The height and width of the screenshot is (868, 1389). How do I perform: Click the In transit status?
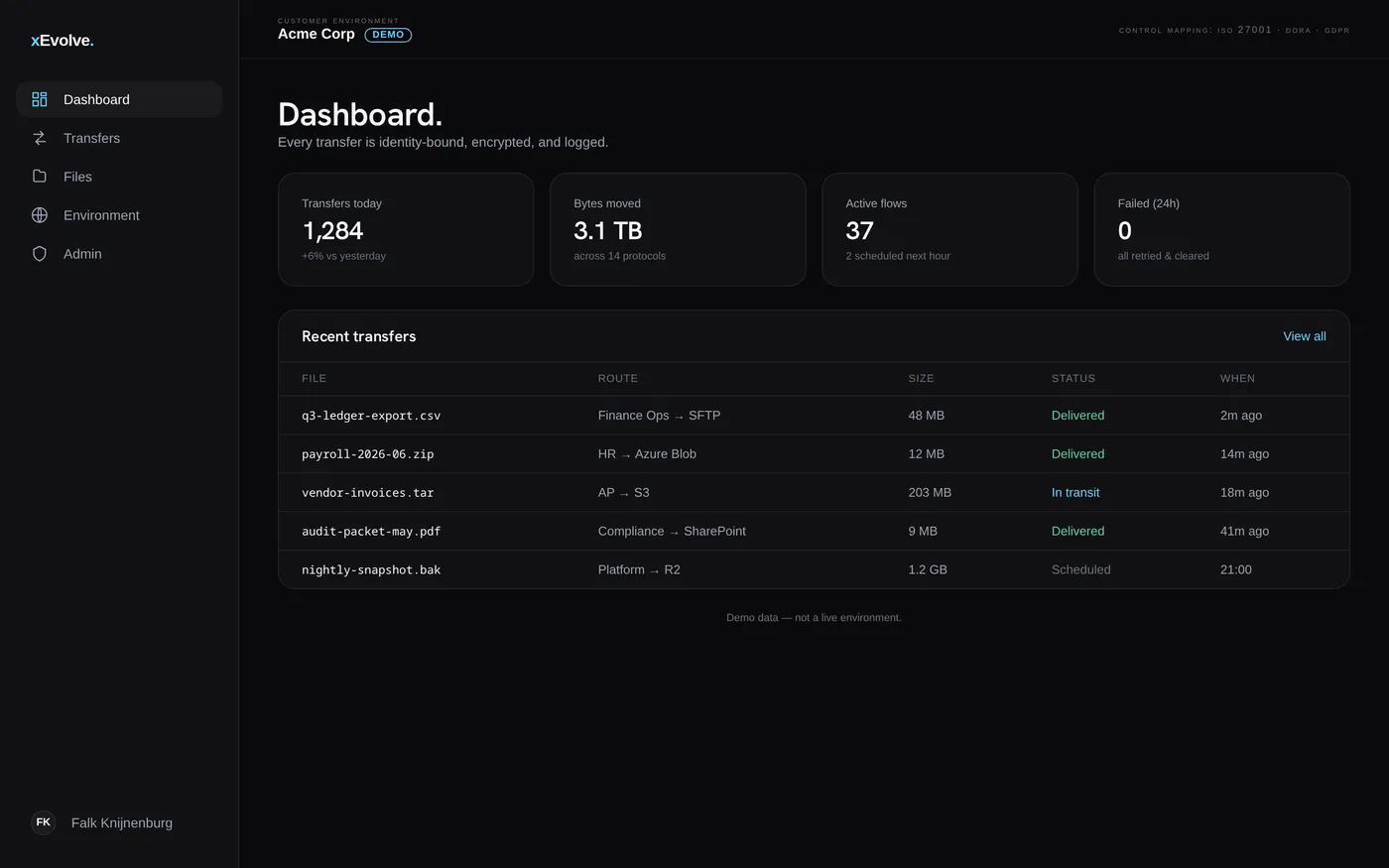[x=1075, y=493]
